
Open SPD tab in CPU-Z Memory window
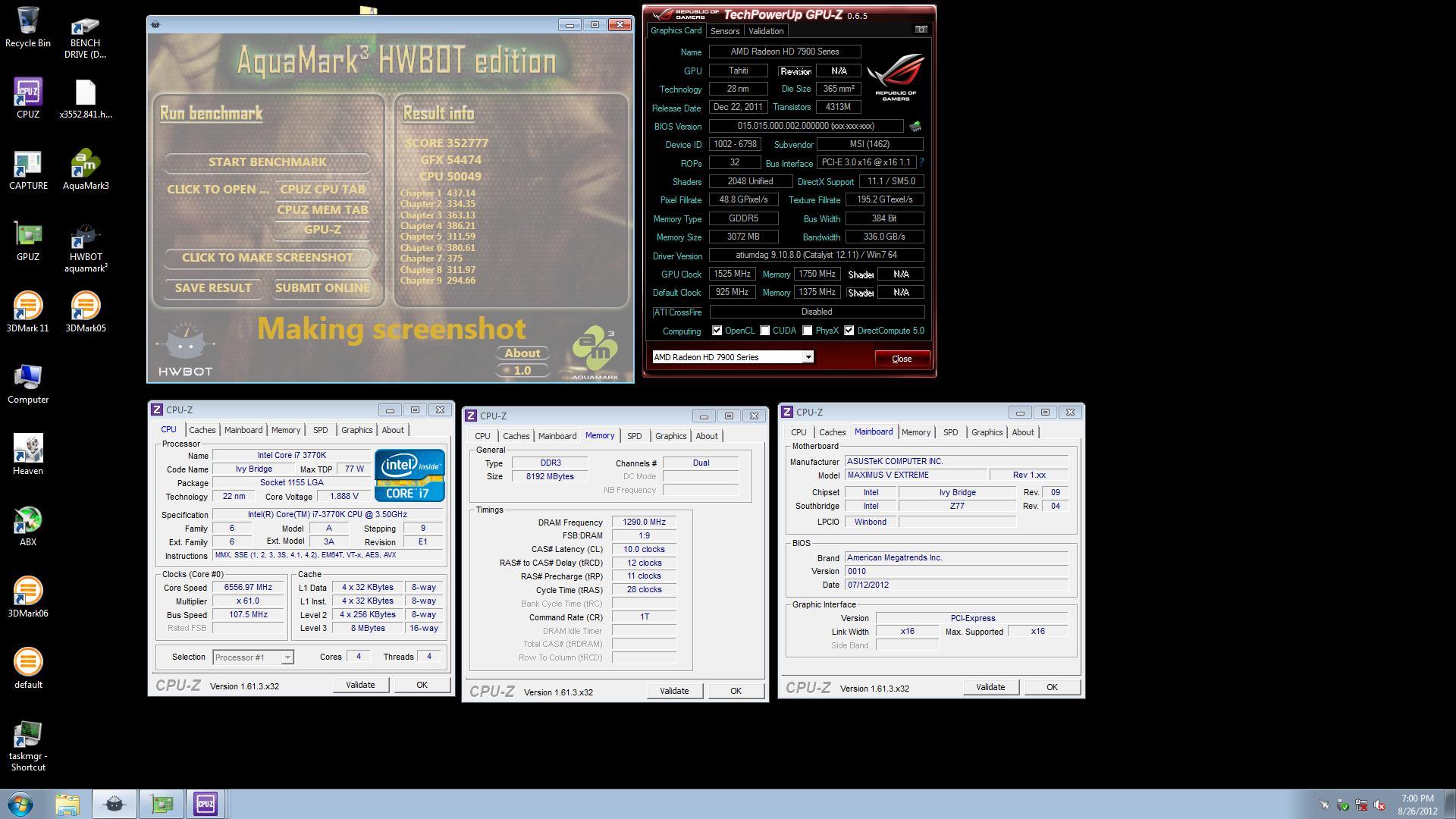tap(634, 436)
